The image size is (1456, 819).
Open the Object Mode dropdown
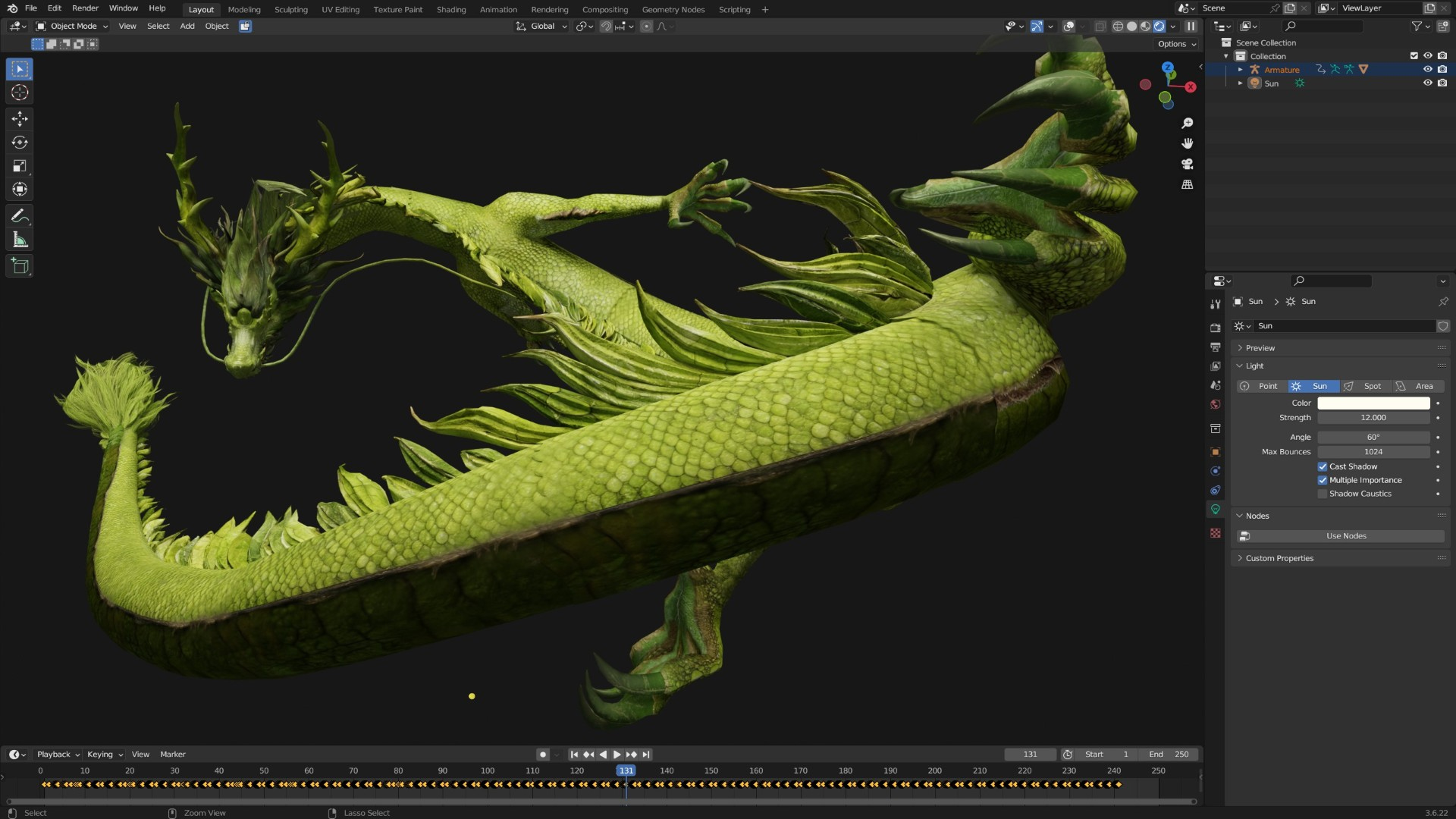click(x=72, y=26)
